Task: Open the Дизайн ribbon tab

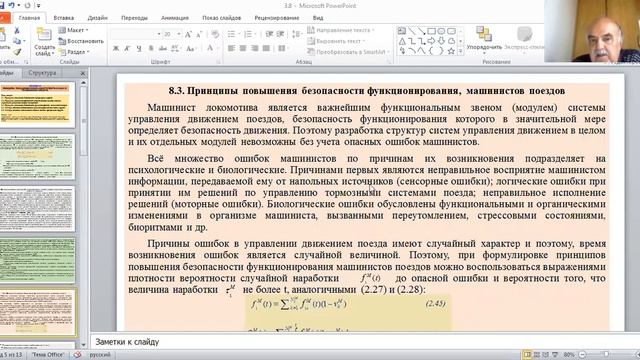Action: coord(98,18)
